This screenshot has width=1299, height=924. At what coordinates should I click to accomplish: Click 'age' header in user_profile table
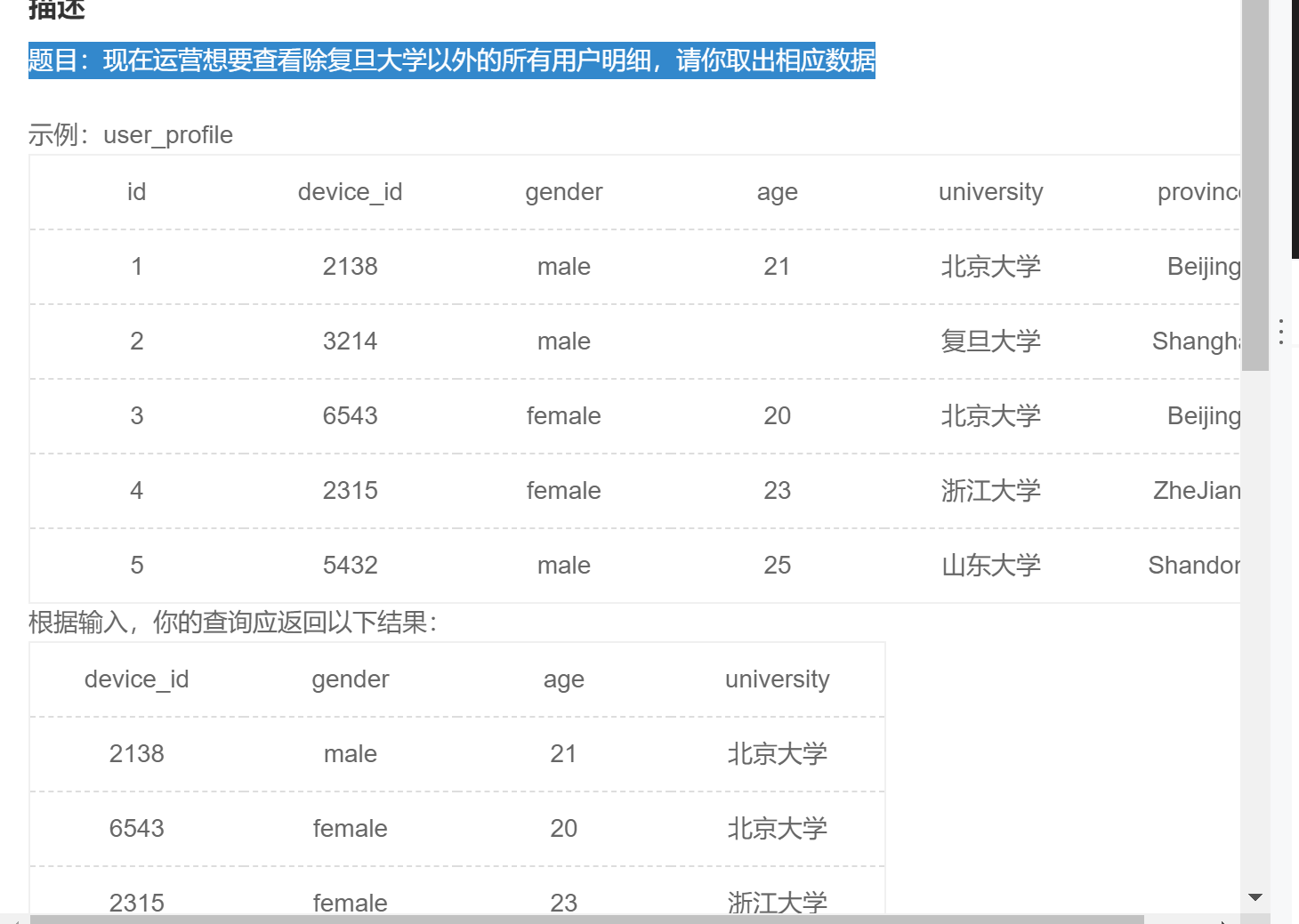click(777, 192)
